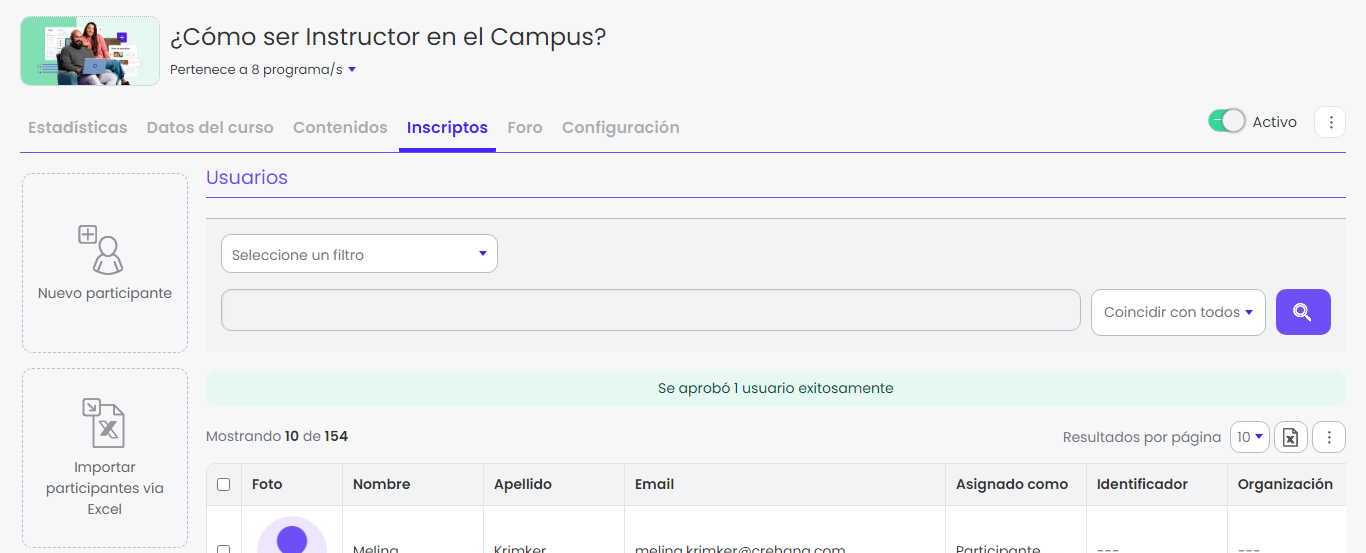Viewport: 1366px width, 553px height.
Task: Check the select-all checkbox in table header
Action: click(x=224, y=484)
